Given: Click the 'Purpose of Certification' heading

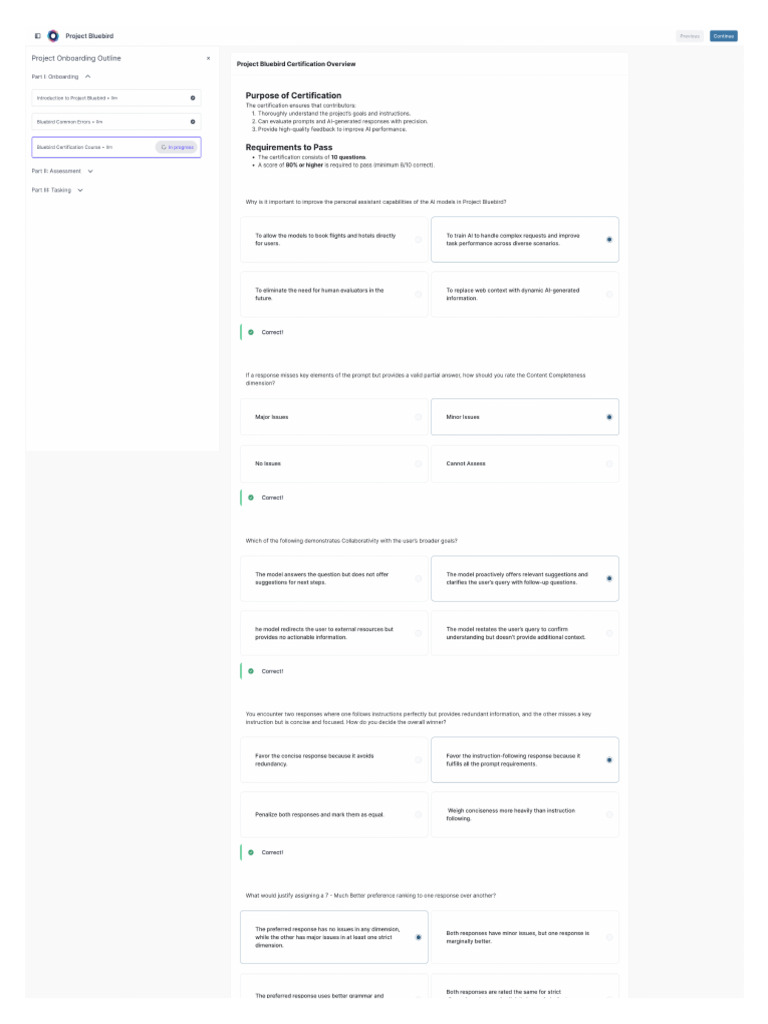Looking at the screenshot, I should [x=293, y=95].
